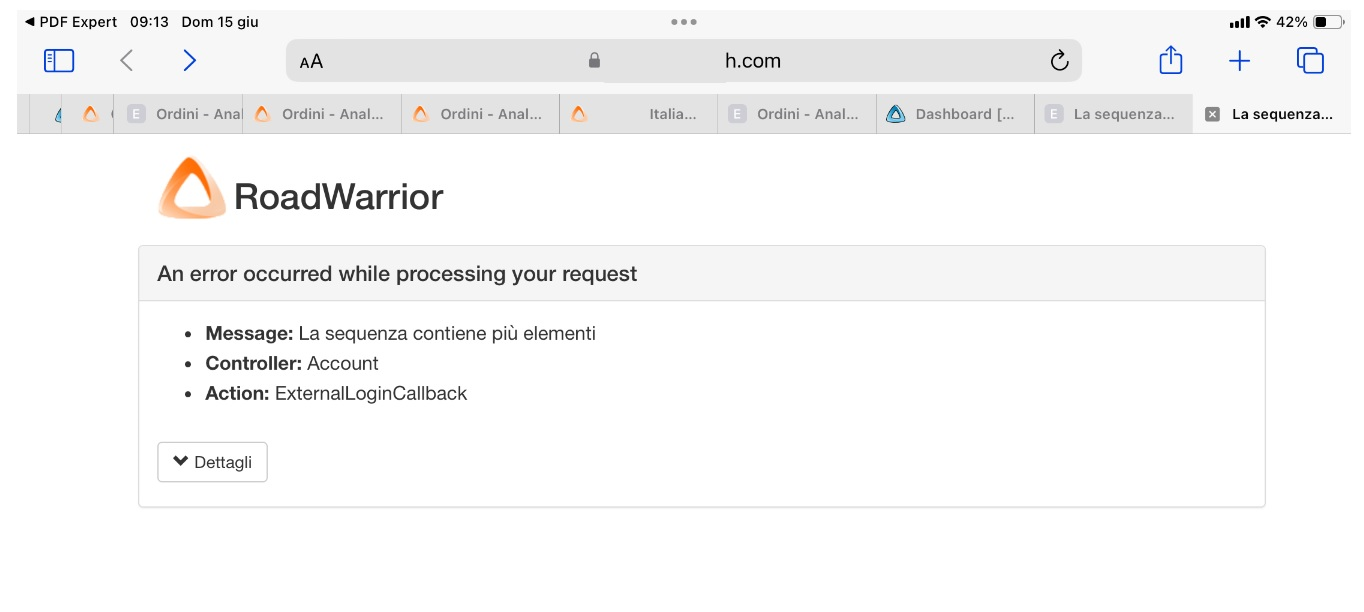Open the first Ordini - Anal tab
This screenshot has height=612, width=1364.
pos(185,114)
